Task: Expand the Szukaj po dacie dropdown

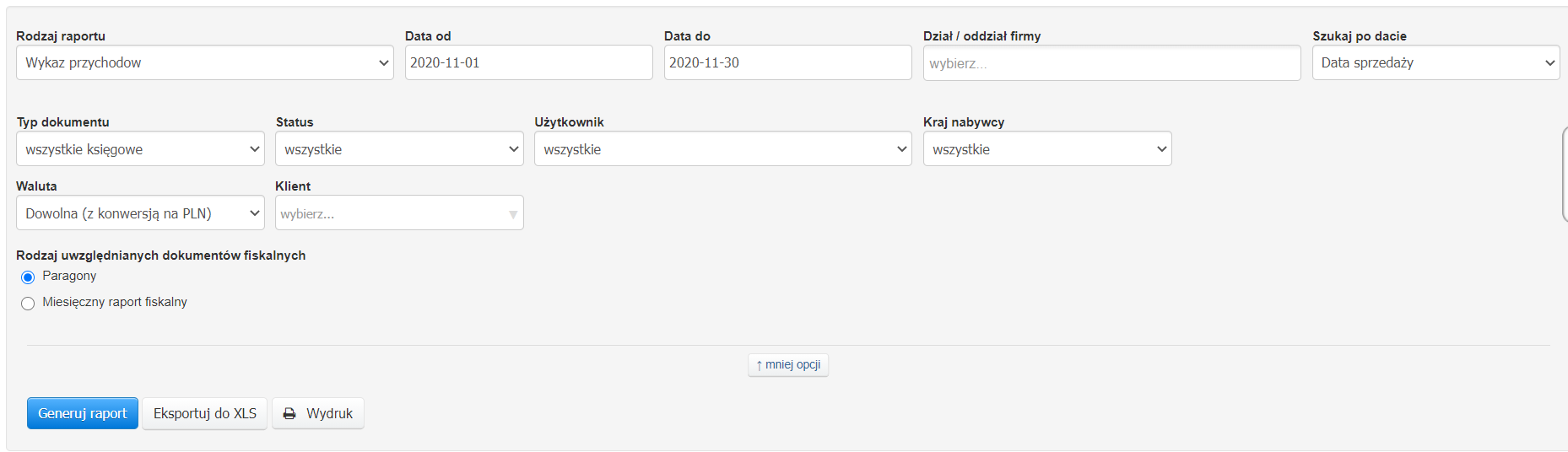Action: (1435, 63)
